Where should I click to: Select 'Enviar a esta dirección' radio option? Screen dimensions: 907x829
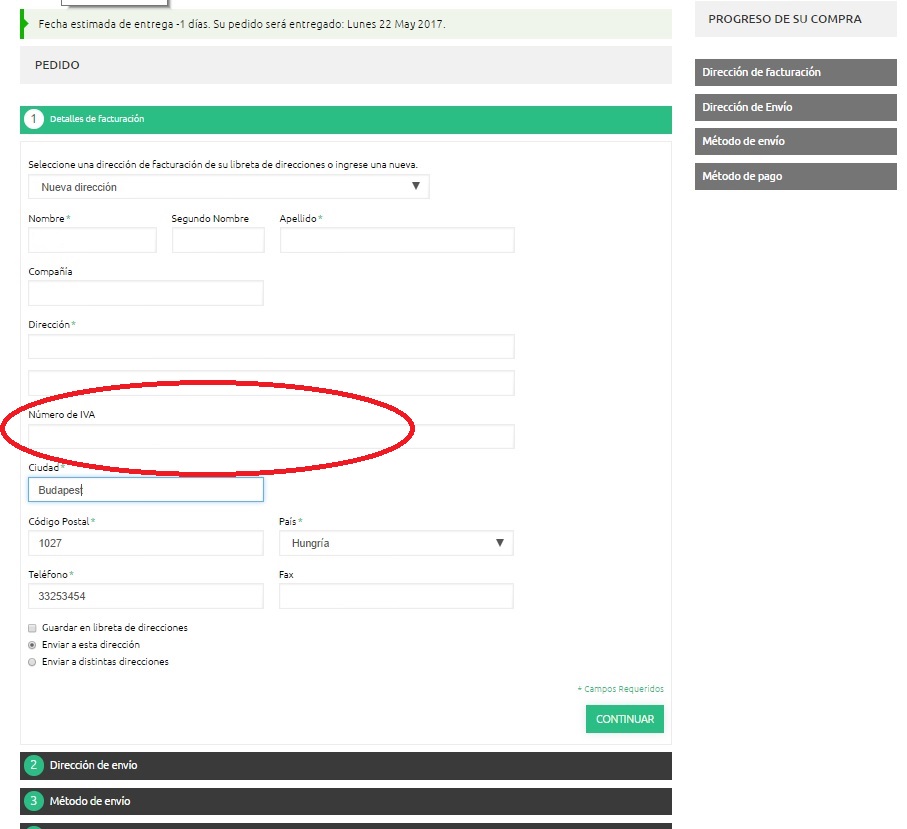32,645
